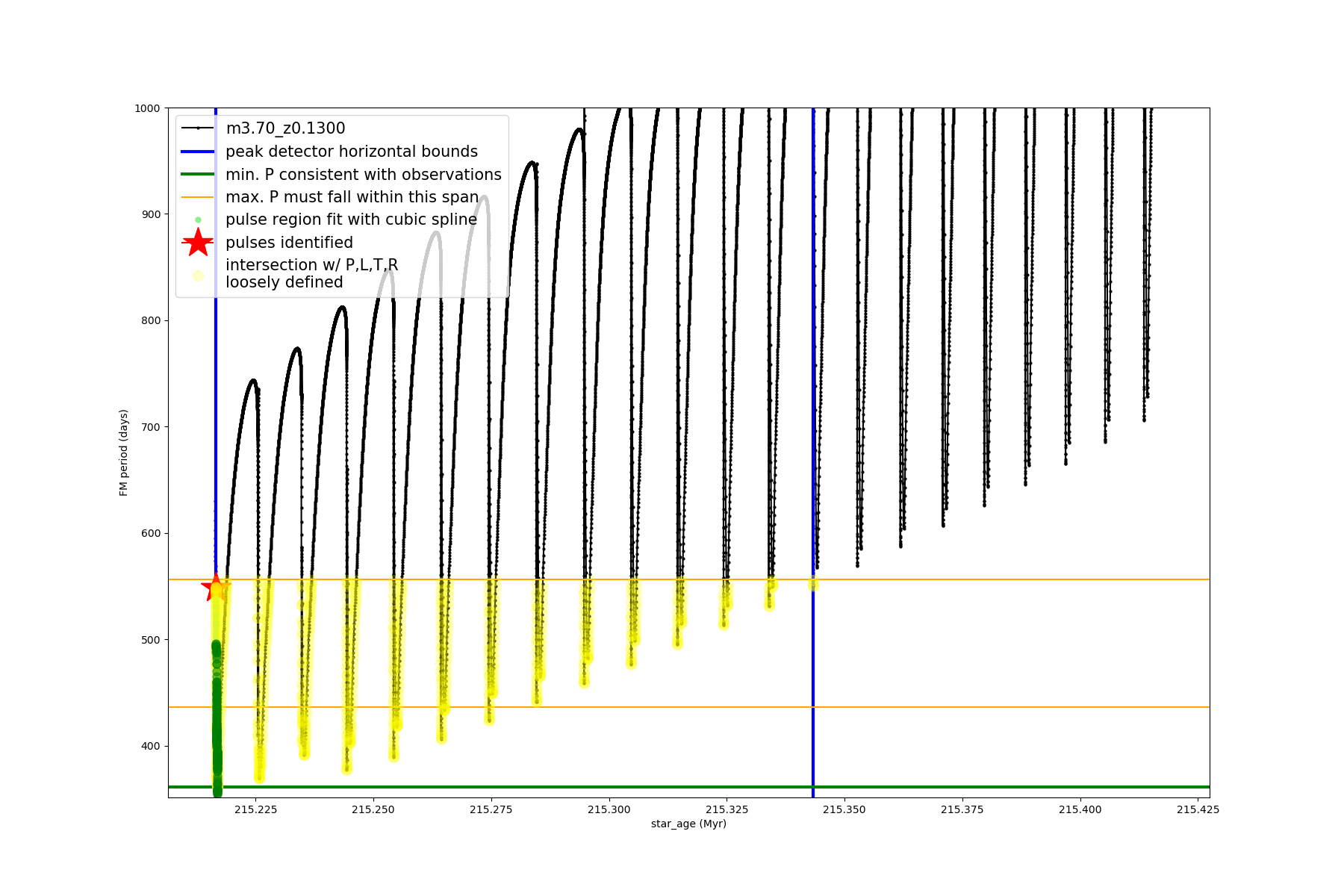
Task: Select 'min. P consistent with observations' legend text
Action: 364,174
